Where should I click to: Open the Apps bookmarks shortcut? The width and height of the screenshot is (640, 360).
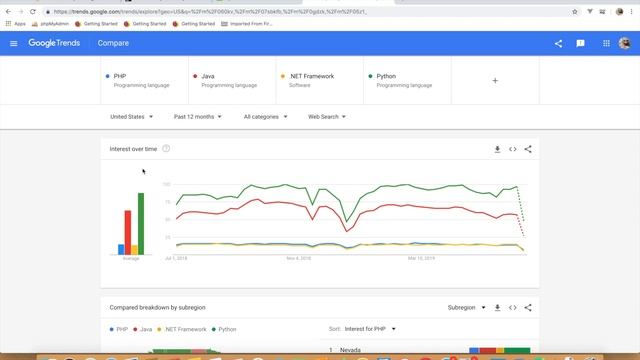coord(16,24)
